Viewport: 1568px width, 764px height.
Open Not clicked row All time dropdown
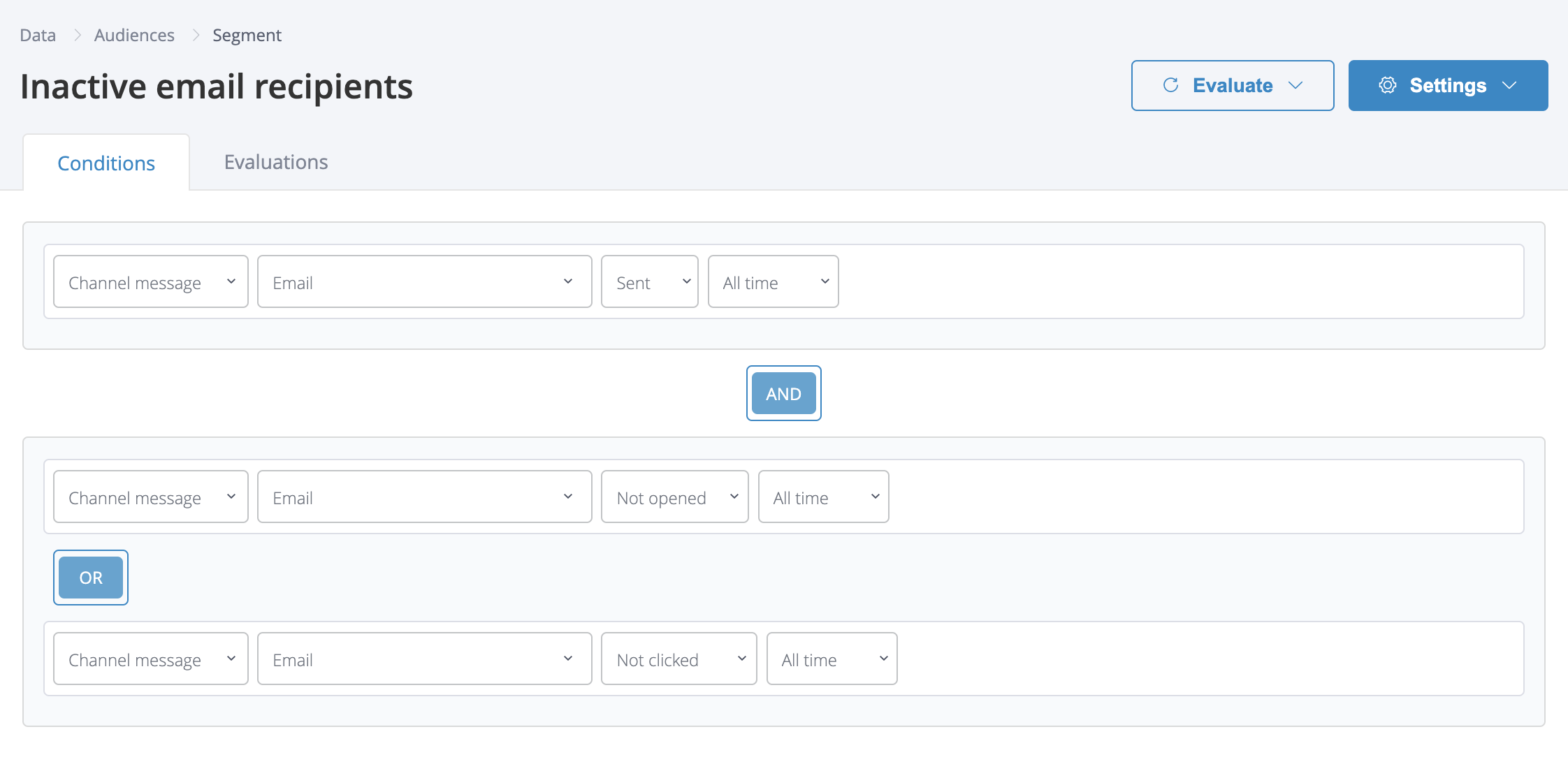(832, 659)
